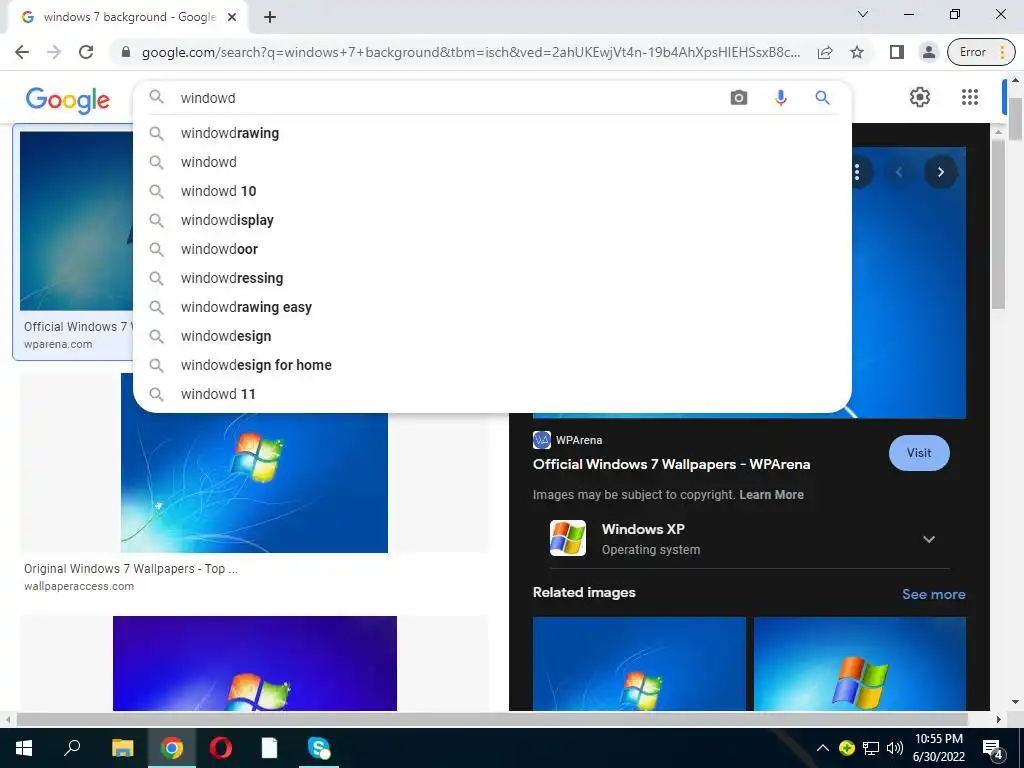Open the first related image thumbnail
This screenshot has height=768, width=1024.
click(x=639, y=664)
